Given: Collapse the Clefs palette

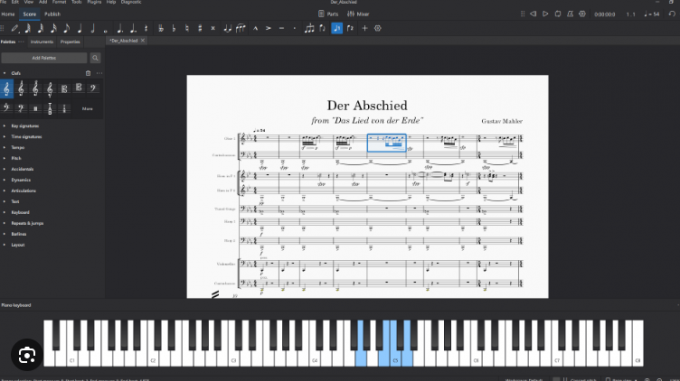Looking at the screenshot, I should click(4, 73).
